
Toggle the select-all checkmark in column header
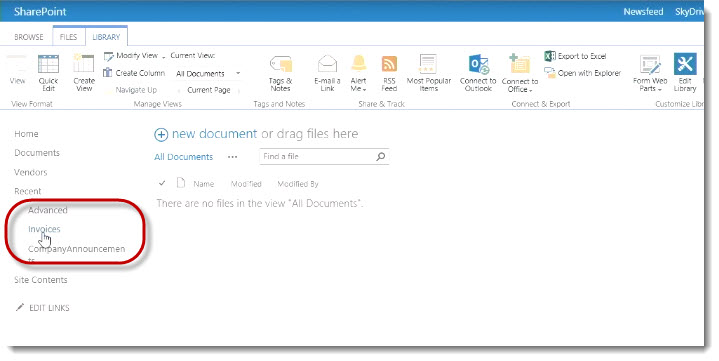(162, 183)
